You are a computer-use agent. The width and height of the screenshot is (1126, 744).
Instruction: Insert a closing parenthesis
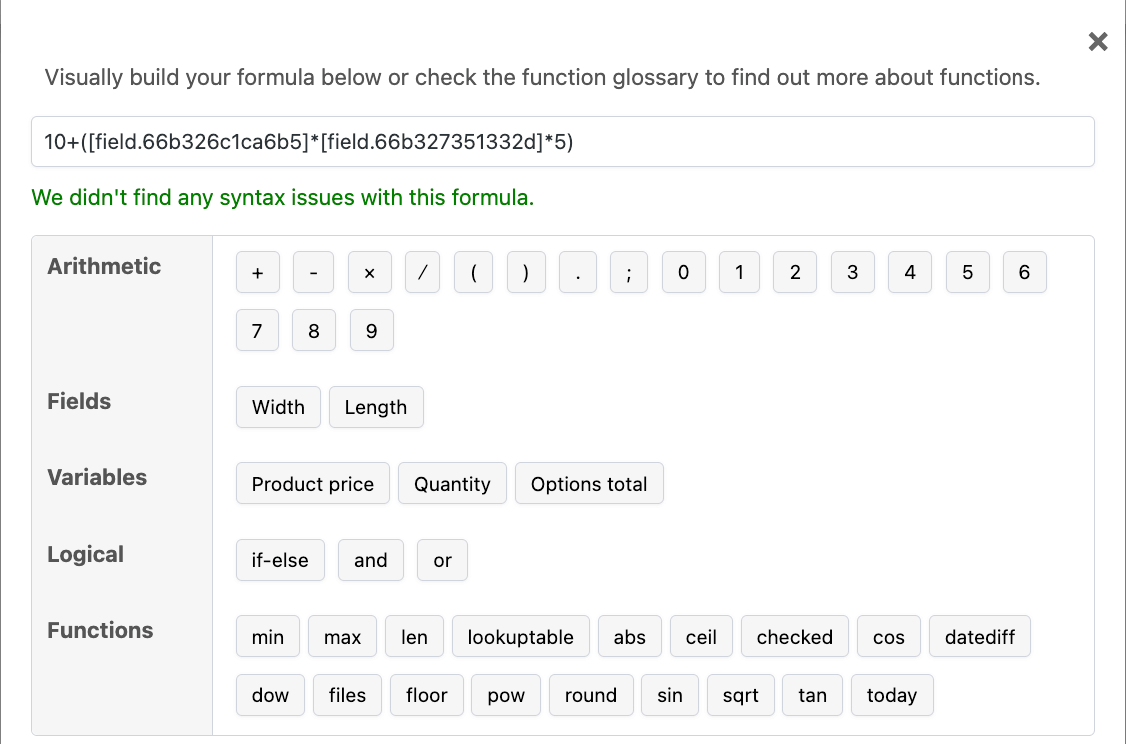click(x=526, y=272)
